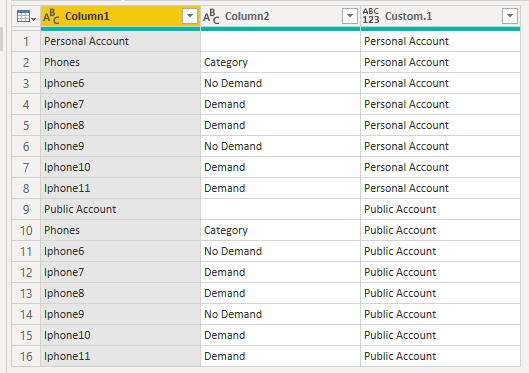
Task: Click 'Iphone11' cell in row 16
Action: click(120, 356)
